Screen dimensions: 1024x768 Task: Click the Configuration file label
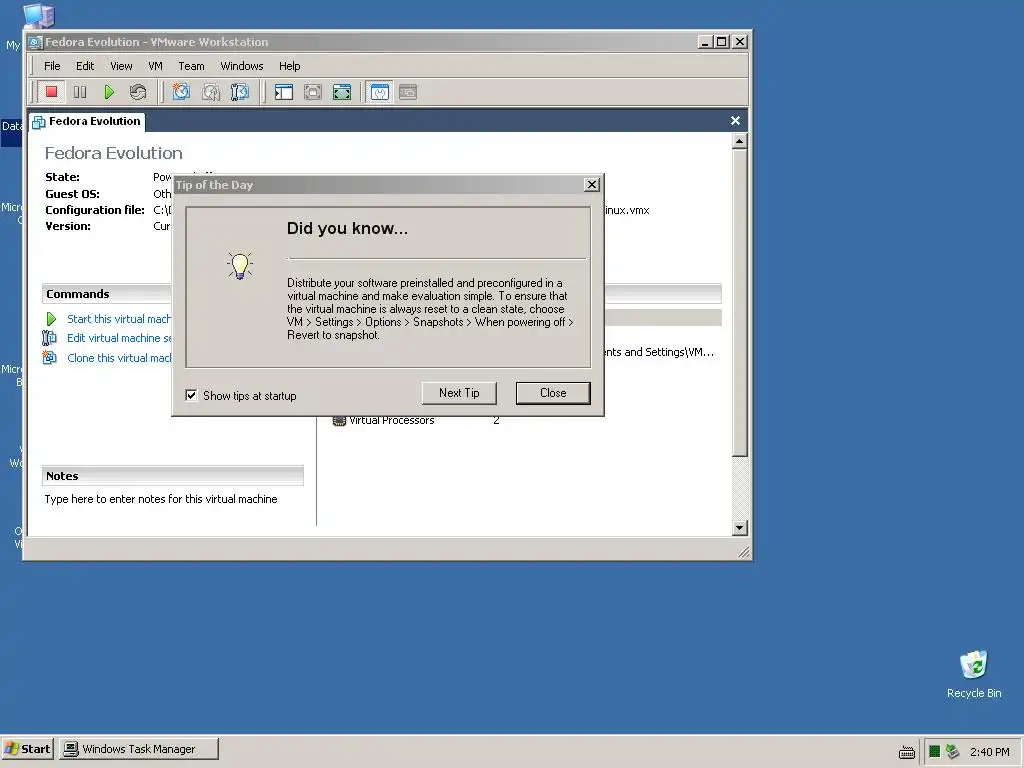95,210
